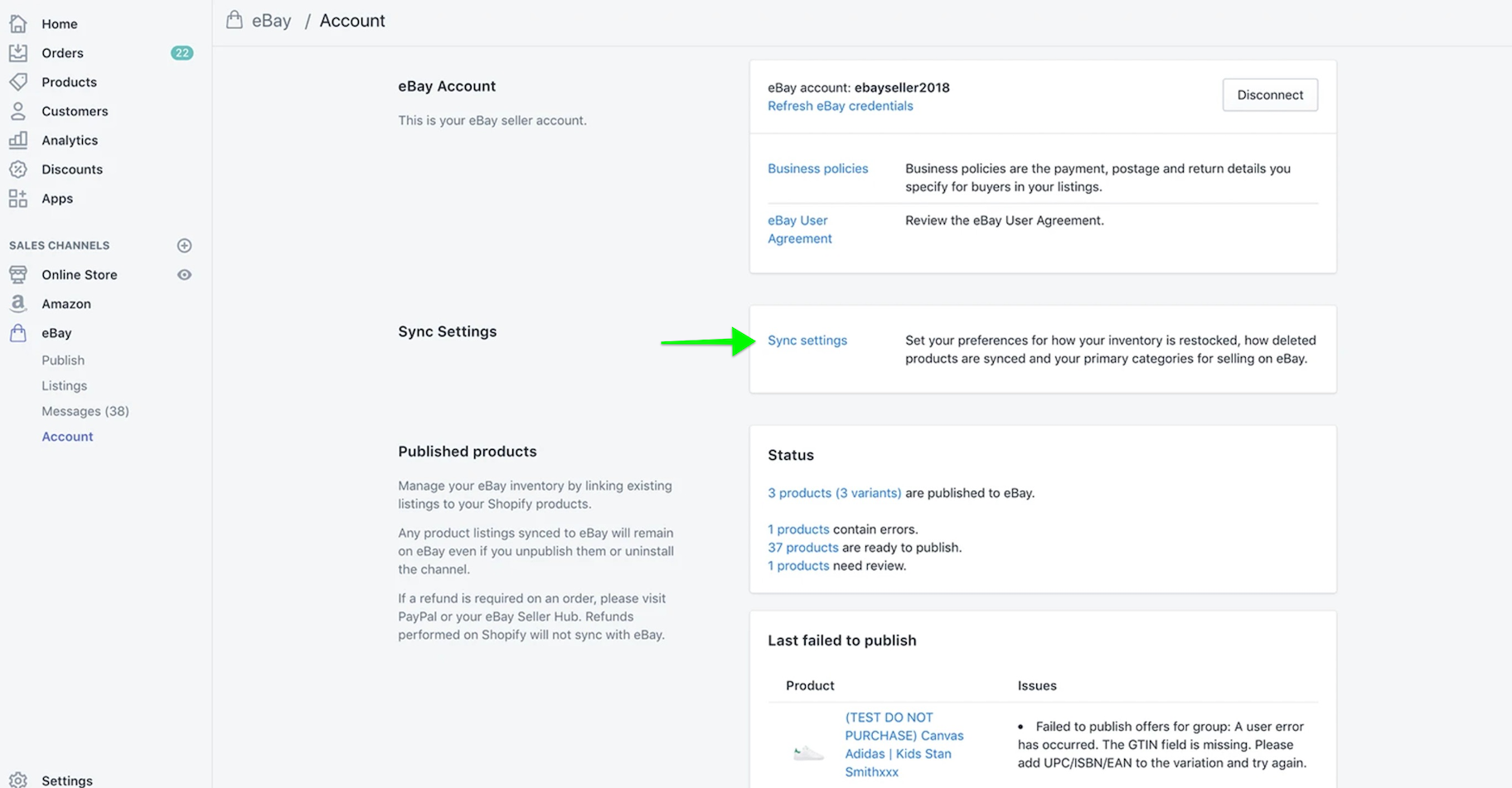Screen dimensions: 1512x788
Task: Add a sales channel with the plus button
Action: point(184,245)
